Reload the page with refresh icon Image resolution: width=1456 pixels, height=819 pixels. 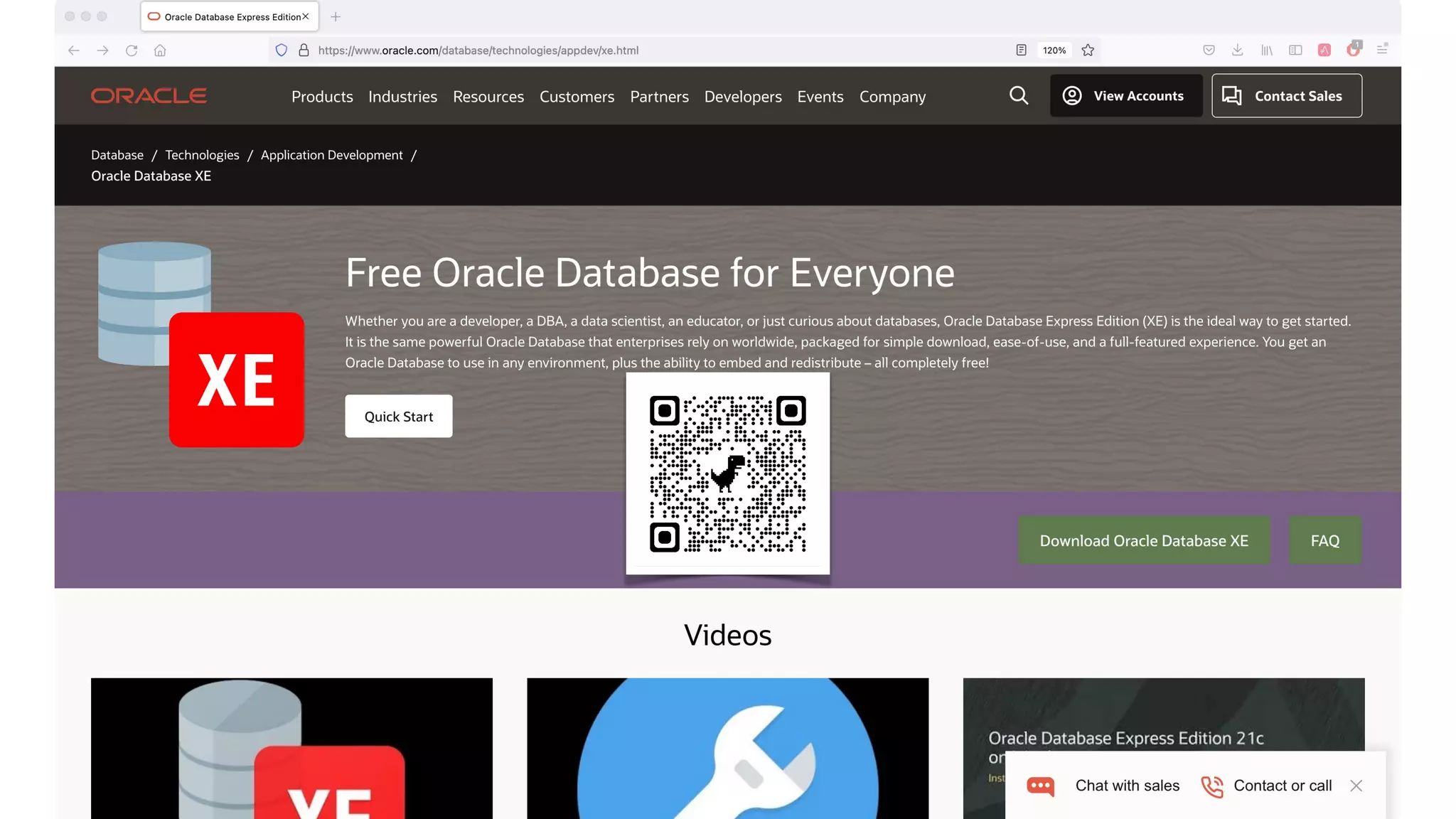(132, 50)
